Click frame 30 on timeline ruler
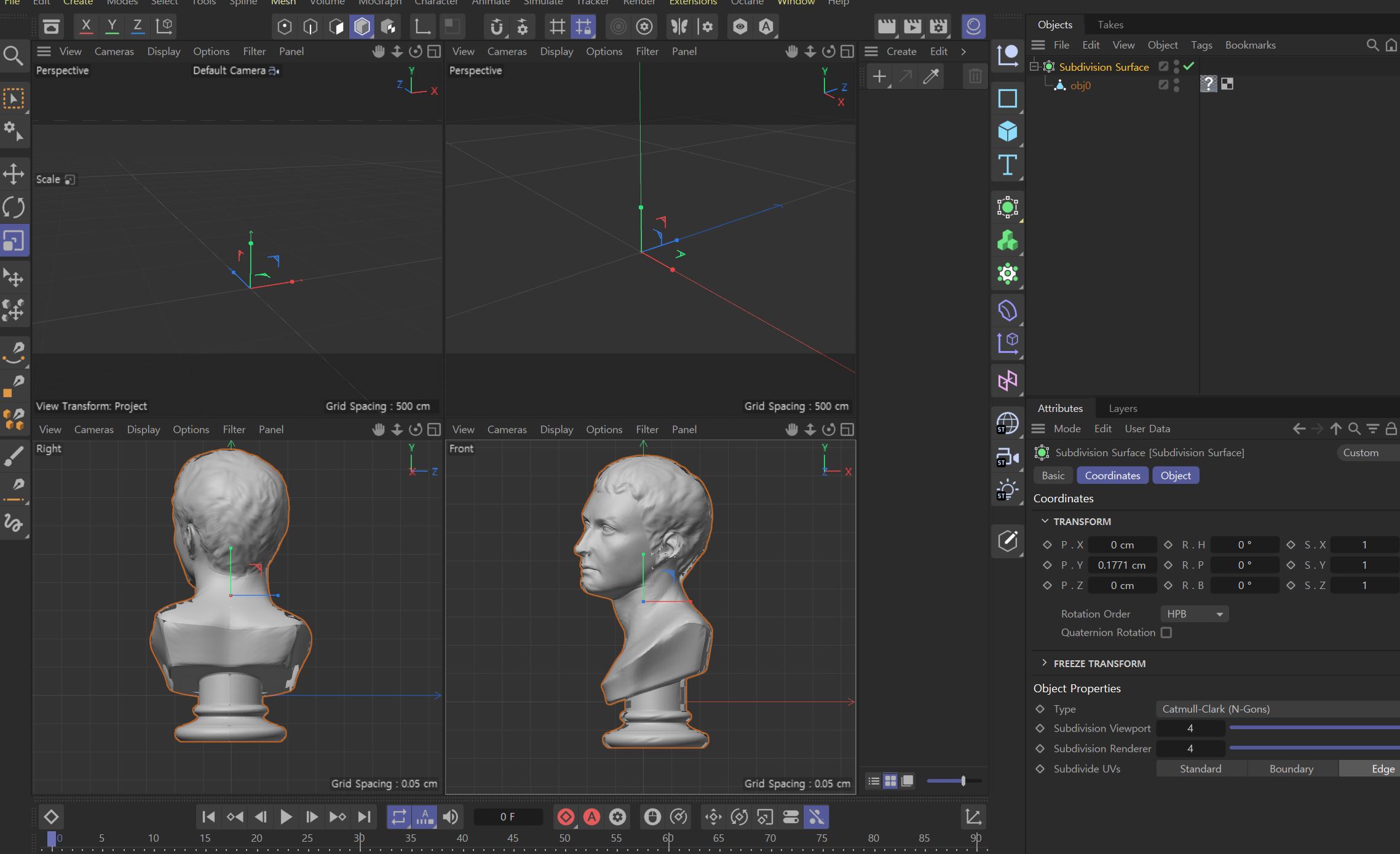 359,838
